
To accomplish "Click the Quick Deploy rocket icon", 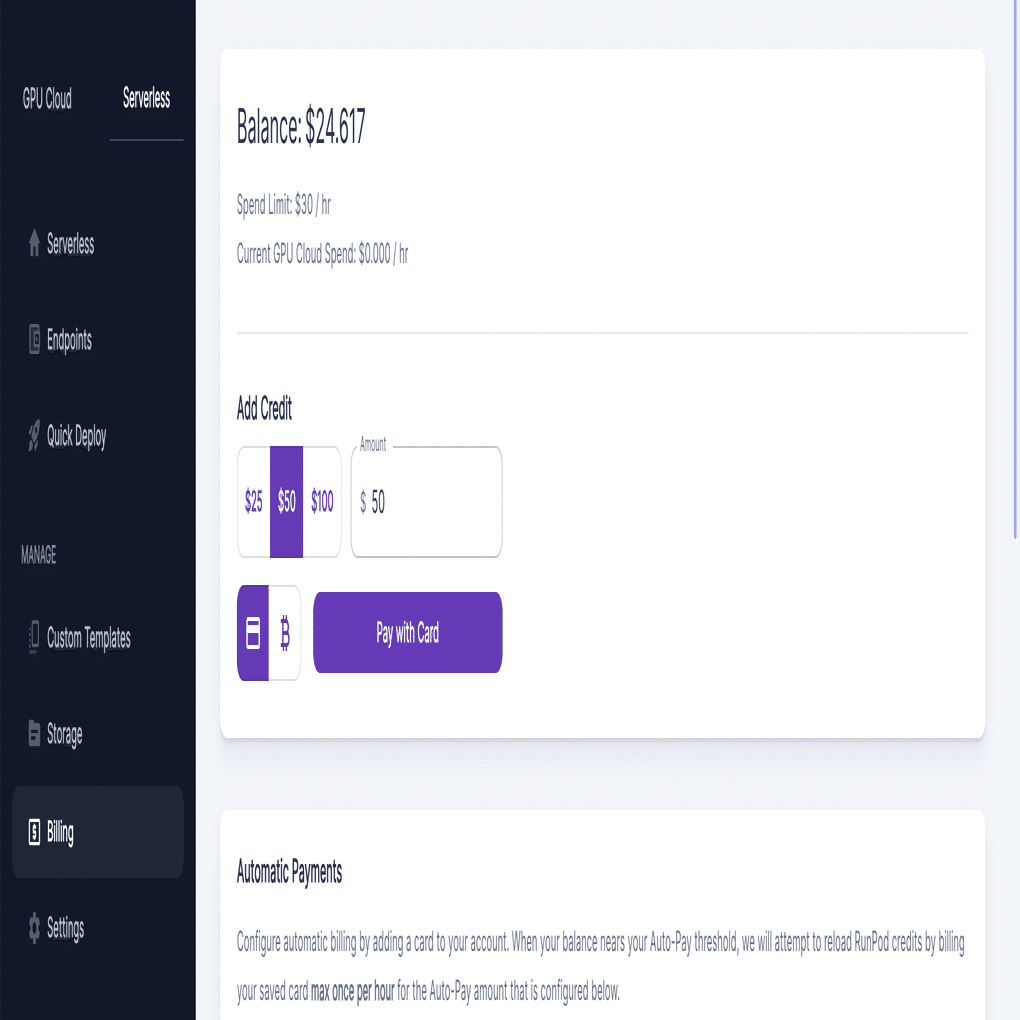I will click(34, 436).
